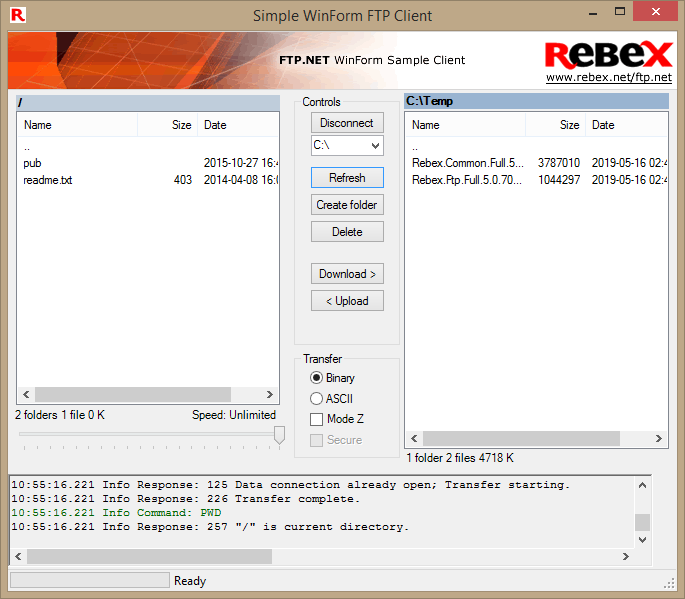
Task: Click left arrow of log horizontal scrollbar
Action: point(18,556)
